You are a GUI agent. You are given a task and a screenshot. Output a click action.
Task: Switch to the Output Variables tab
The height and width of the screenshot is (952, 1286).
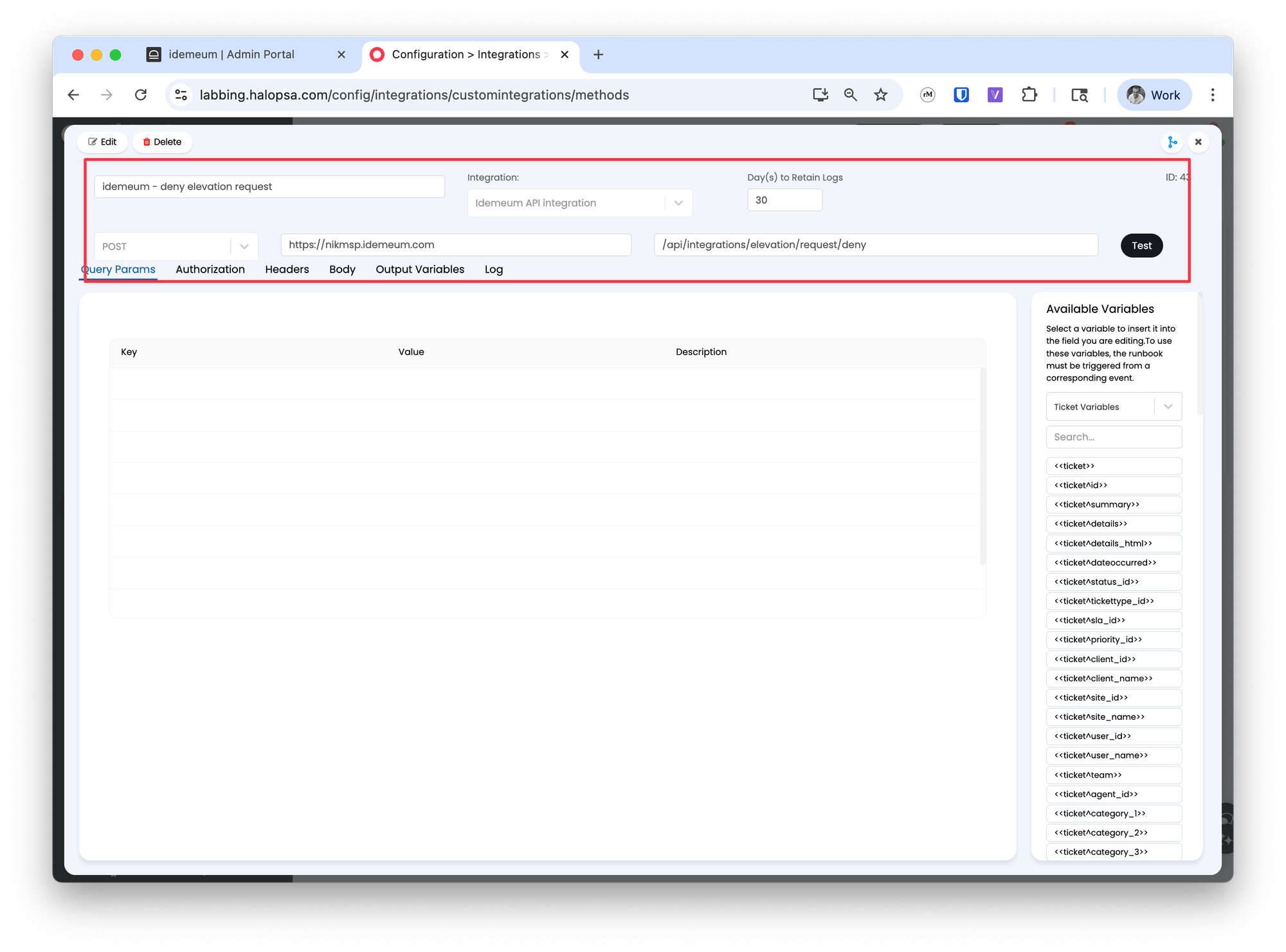point(420,269)
